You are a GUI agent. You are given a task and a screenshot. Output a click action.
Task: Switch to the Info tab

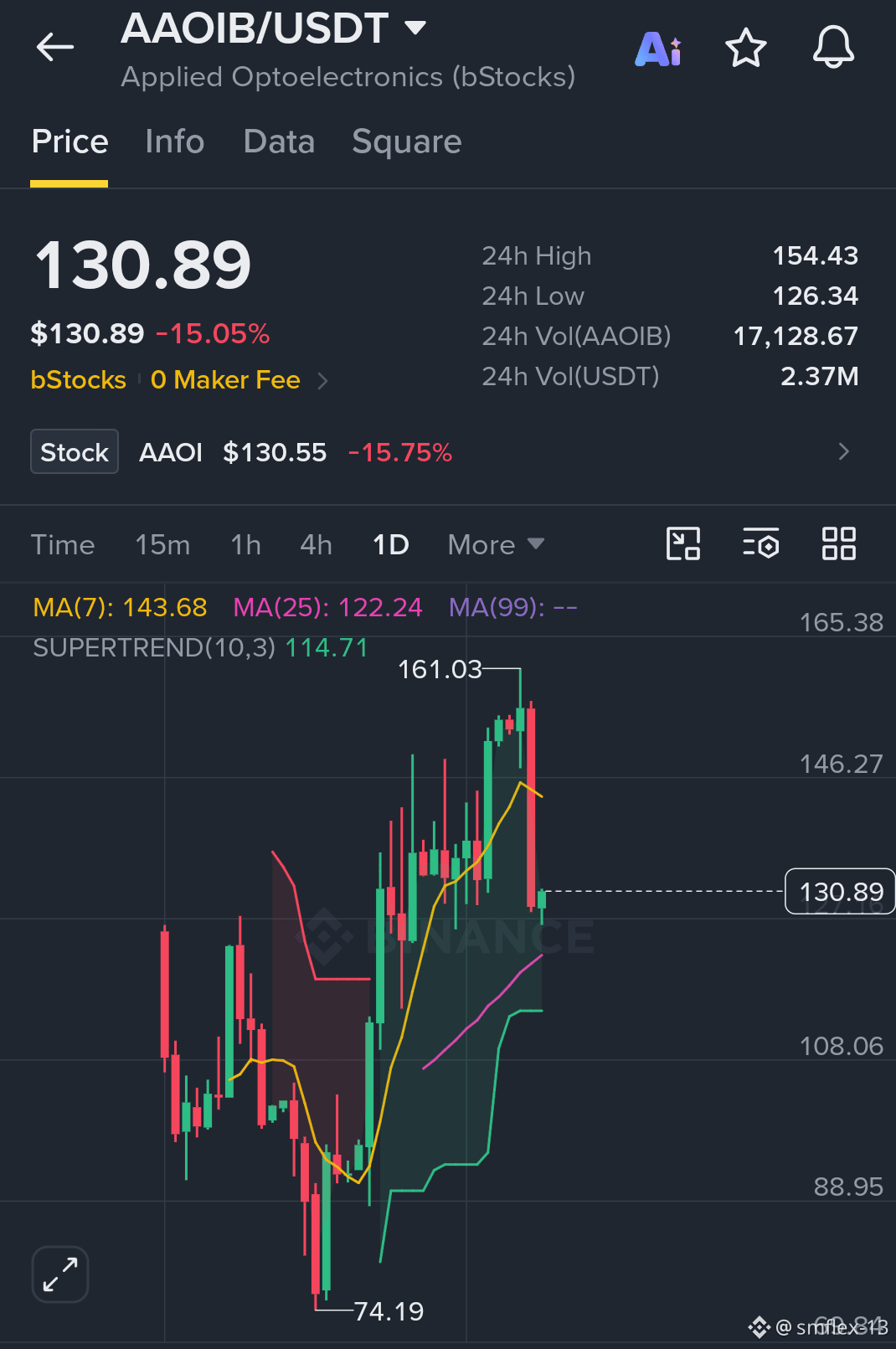[x=174, y=142]
